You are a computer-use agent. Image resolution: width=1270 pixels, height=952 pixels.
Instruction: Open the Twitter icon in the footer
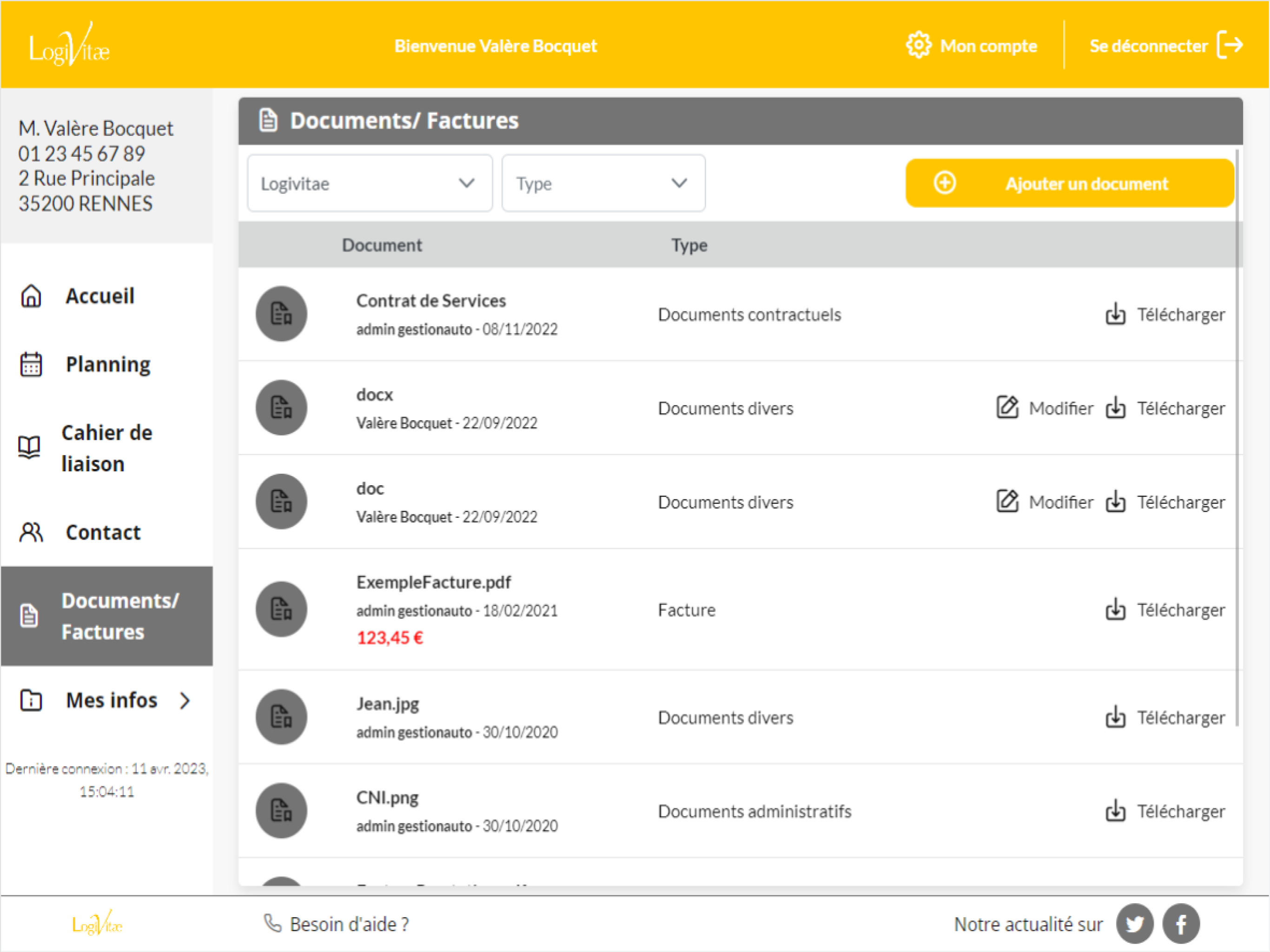tap(1135, 924)
